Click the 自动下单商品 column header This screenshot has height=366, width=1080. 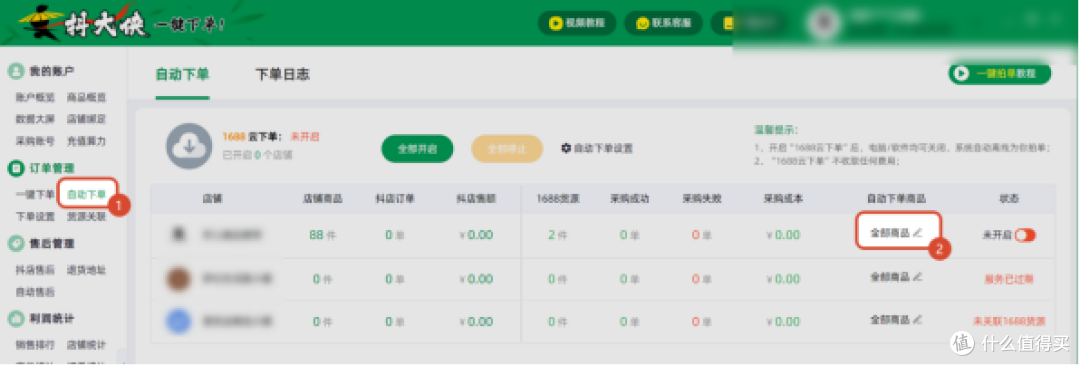click(895, 199)
